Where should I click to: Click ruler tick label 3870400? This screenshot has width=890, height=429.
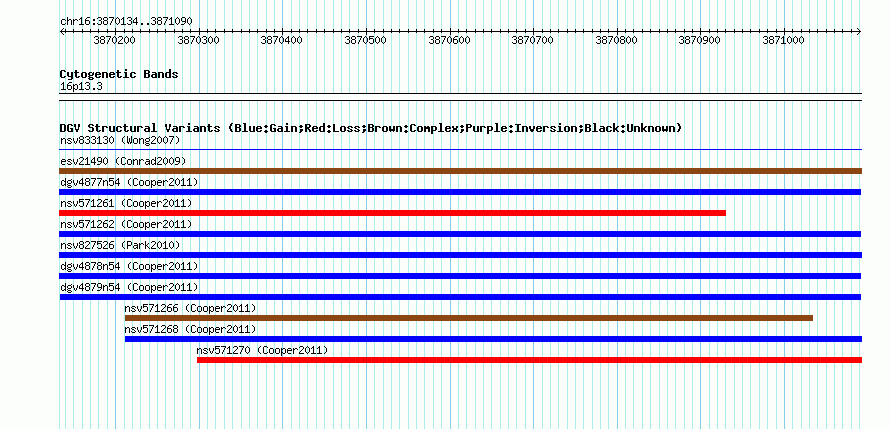[282, 40]
